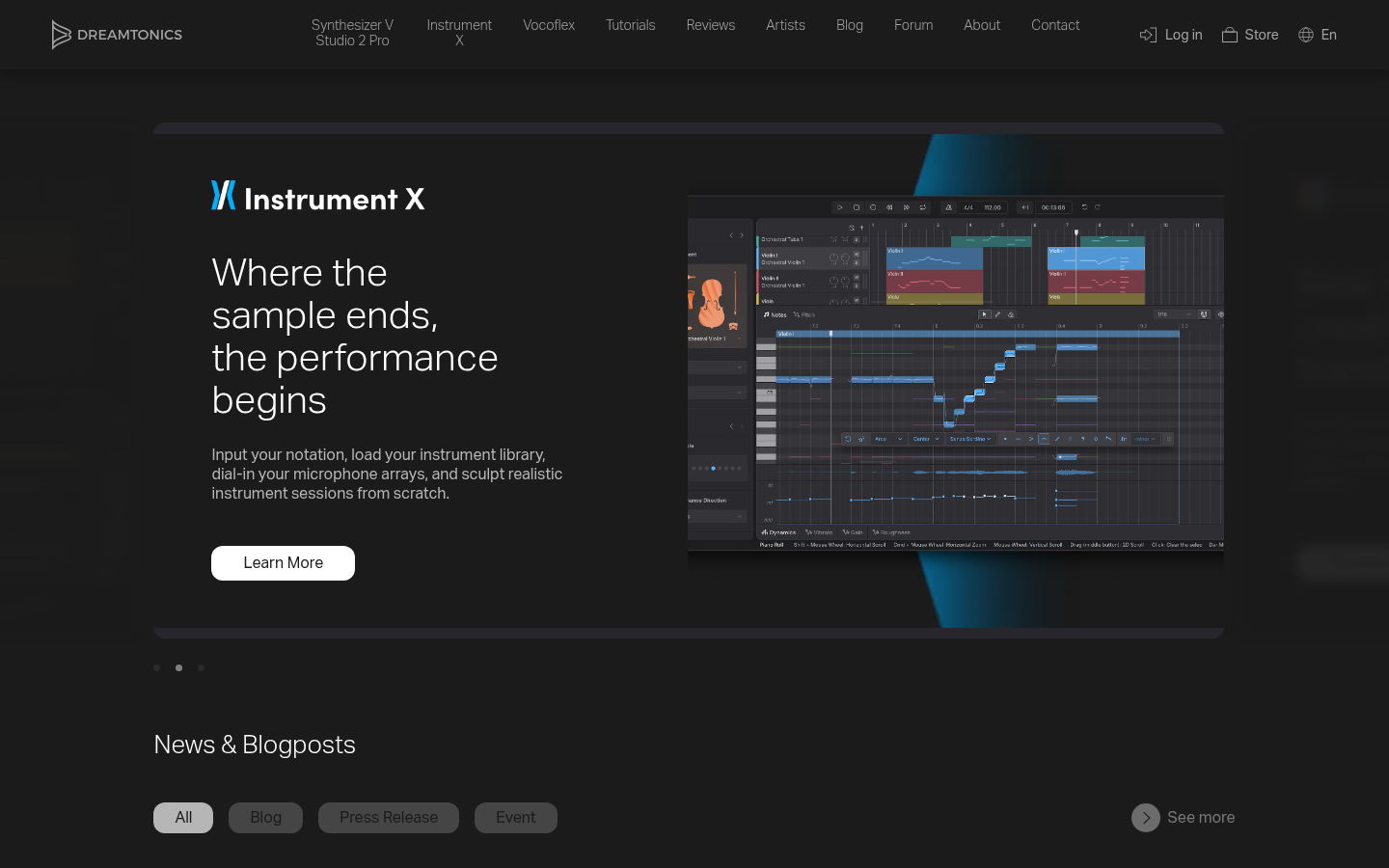Open the language selector globe icon
This screenshot has height=868, width=1389.
click(1306, 35)
